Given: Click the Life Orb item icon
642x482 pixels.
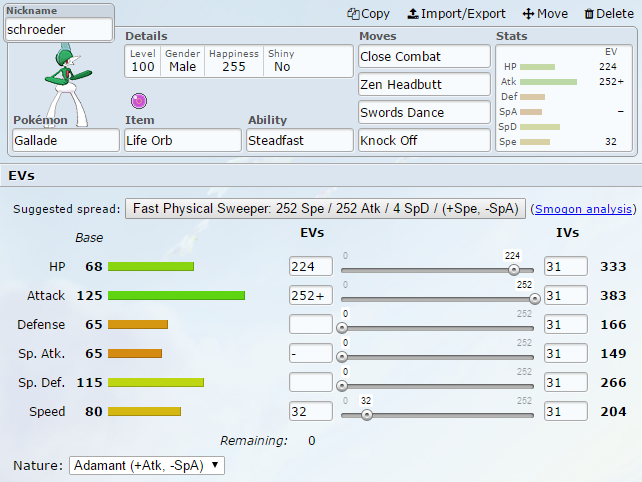Looking at the screenshot, I should [x=139, y=100].
